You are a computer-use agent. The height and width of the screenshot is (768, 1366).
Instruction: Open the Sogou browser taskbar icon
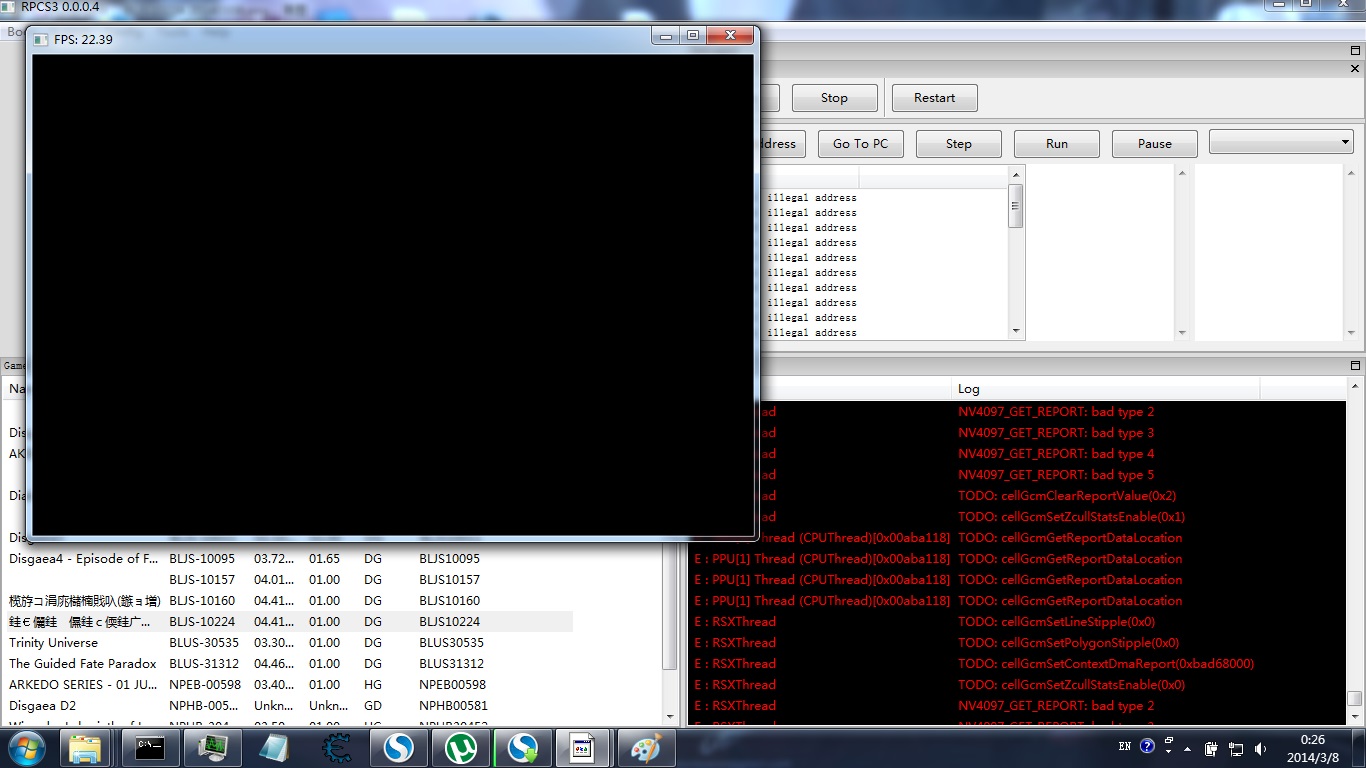point(398,747)
